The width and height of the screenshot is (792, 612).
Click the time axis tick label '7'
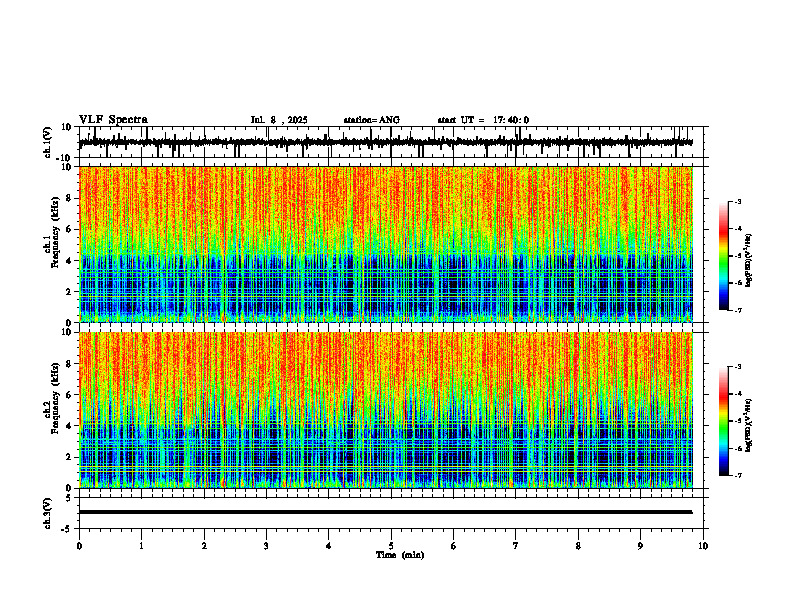516,546
